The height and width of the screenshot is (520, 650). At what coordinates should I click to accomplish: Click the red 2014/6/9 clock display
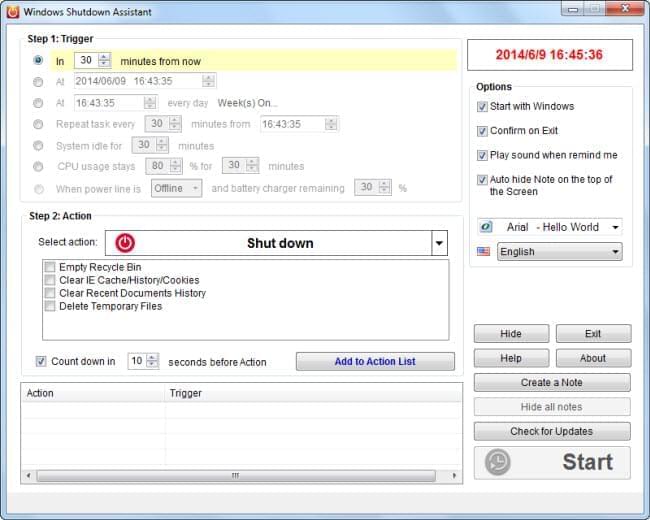[x=550, y=55]
